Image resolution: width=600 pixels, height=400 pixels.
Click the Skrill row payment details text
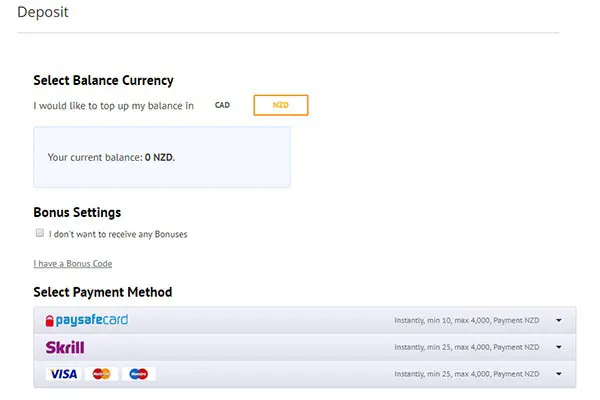[x=466, y=348]
